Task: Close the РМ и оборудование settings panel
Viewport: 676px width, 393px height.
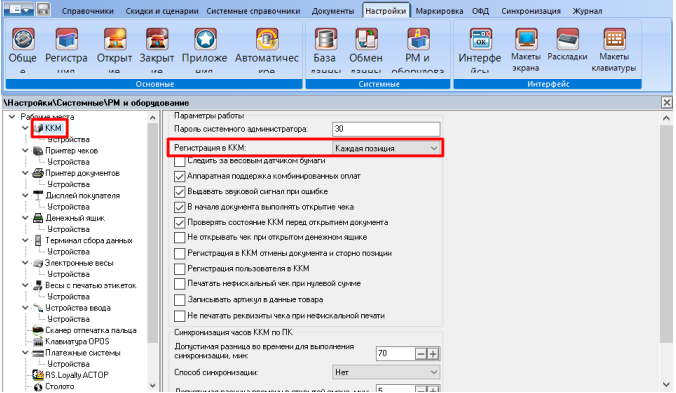Action: coord(667,103)
